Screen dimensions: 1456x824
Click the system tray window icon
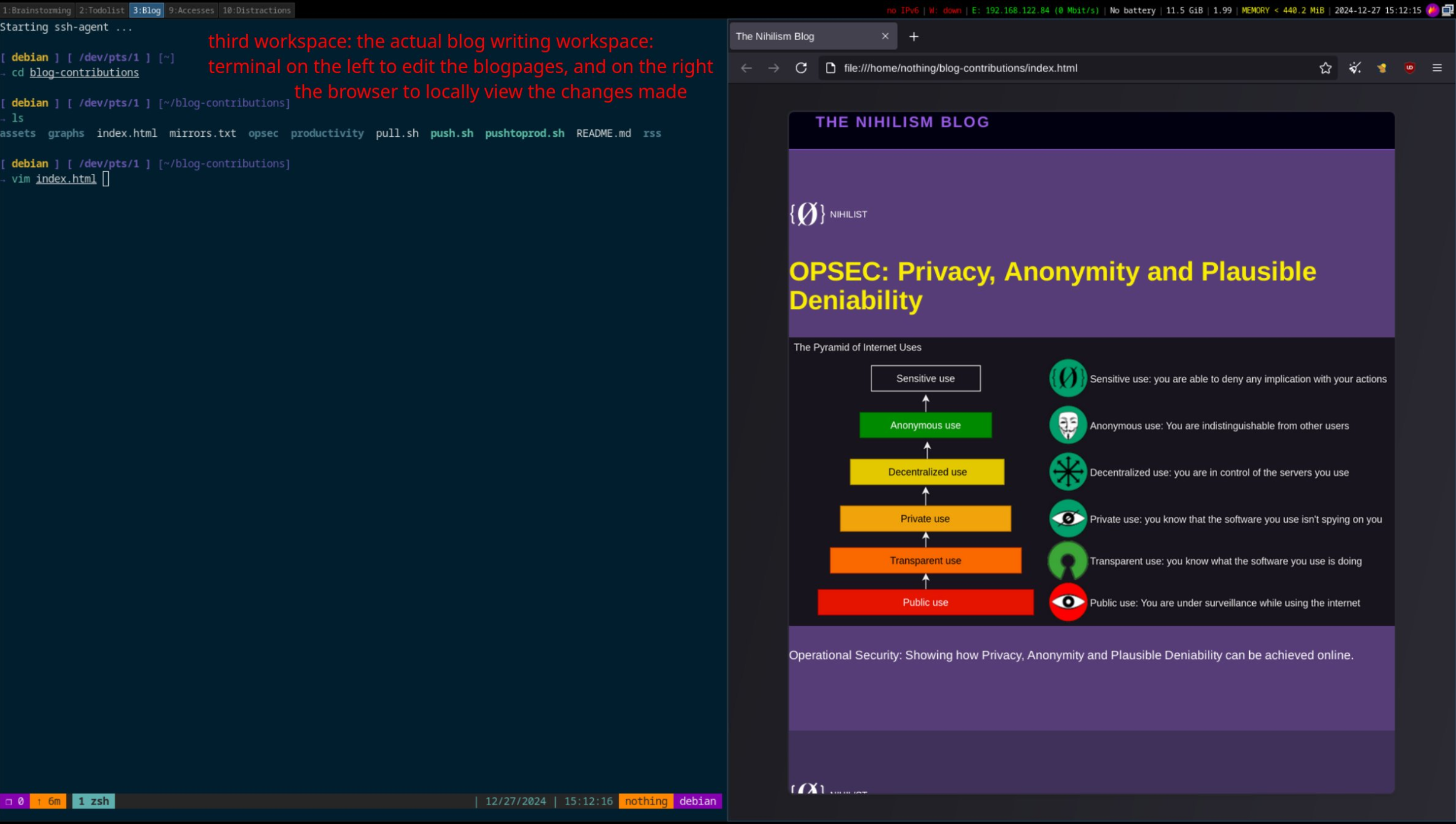[x=1447, y=10]
